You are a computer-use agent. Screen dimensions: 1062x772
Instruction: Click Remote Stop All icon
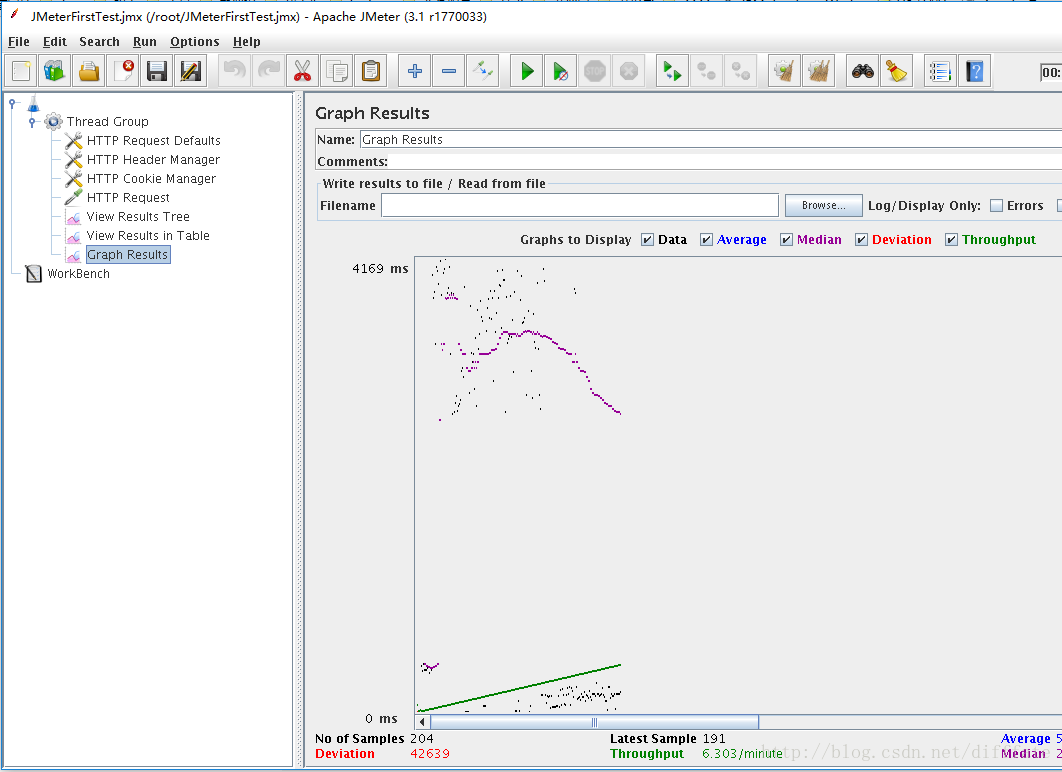706,71
